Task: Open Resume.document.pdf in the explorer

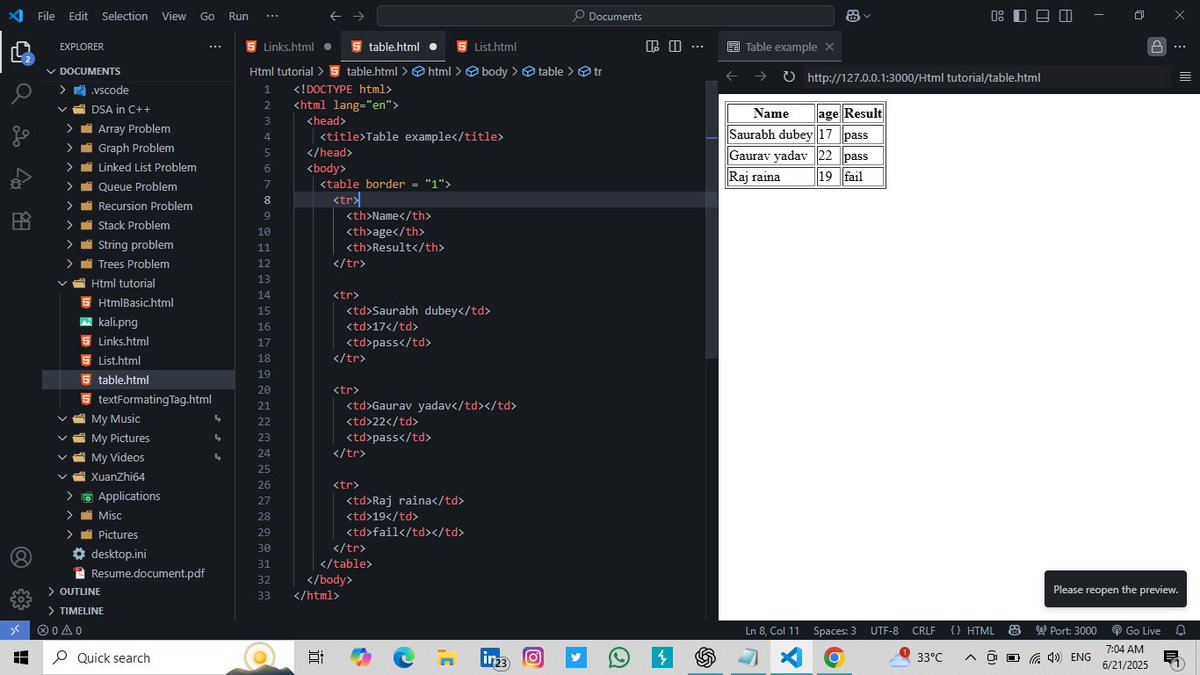Action: click(x=147, y=573)
